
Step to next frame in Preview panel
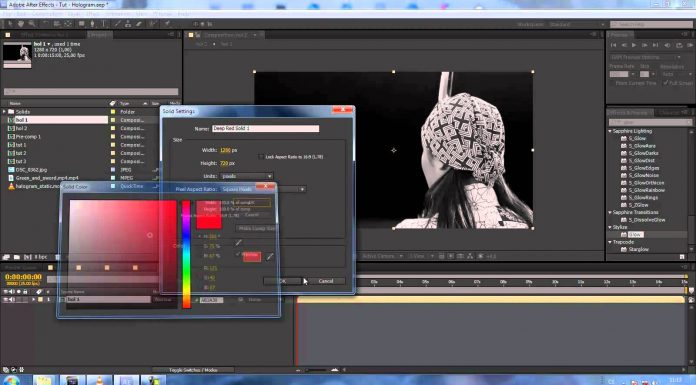tap(645, 45)
